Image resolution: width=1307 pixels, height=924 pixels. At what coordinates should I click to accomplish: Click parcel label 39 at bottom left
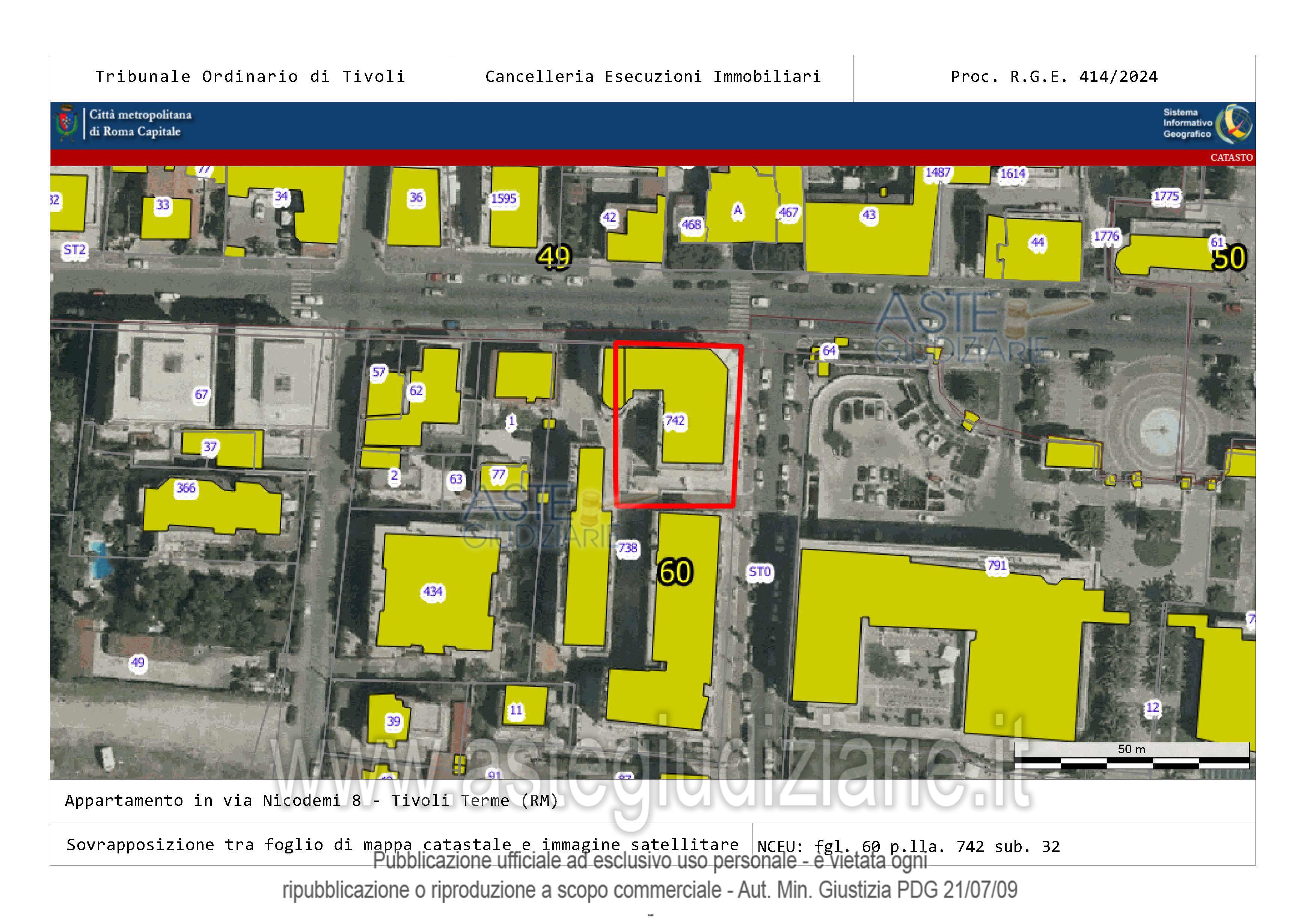pos(393,721)
